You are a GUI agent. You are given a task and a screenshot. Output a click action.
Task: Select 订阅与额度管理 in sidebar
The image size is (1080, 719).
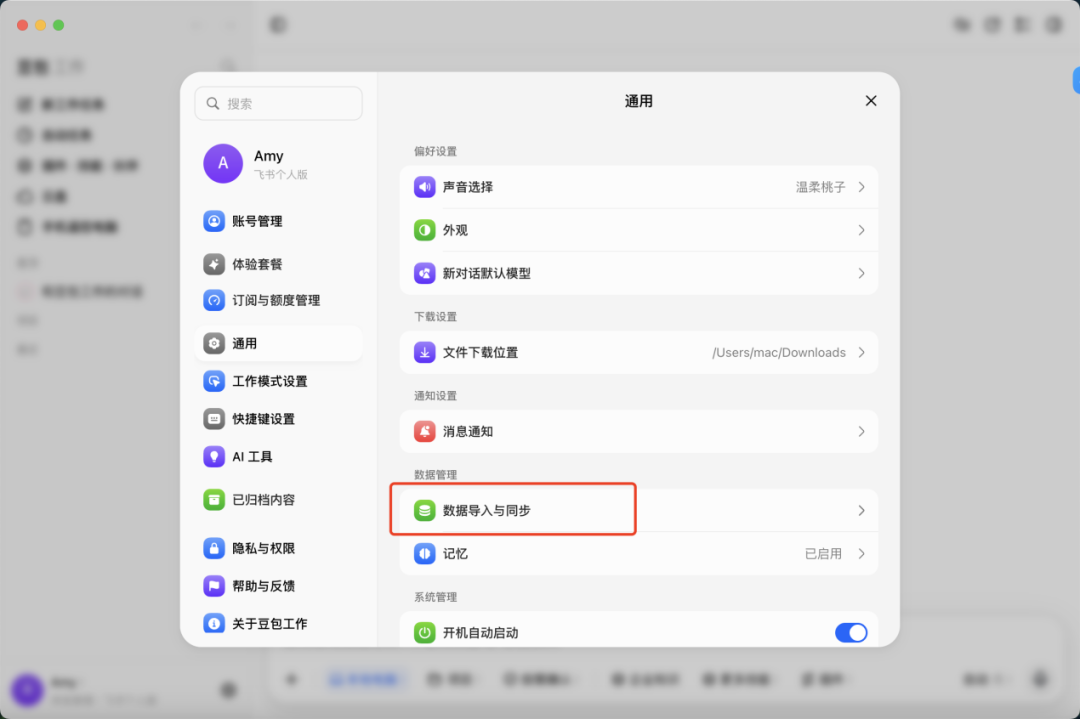[278, 300]
